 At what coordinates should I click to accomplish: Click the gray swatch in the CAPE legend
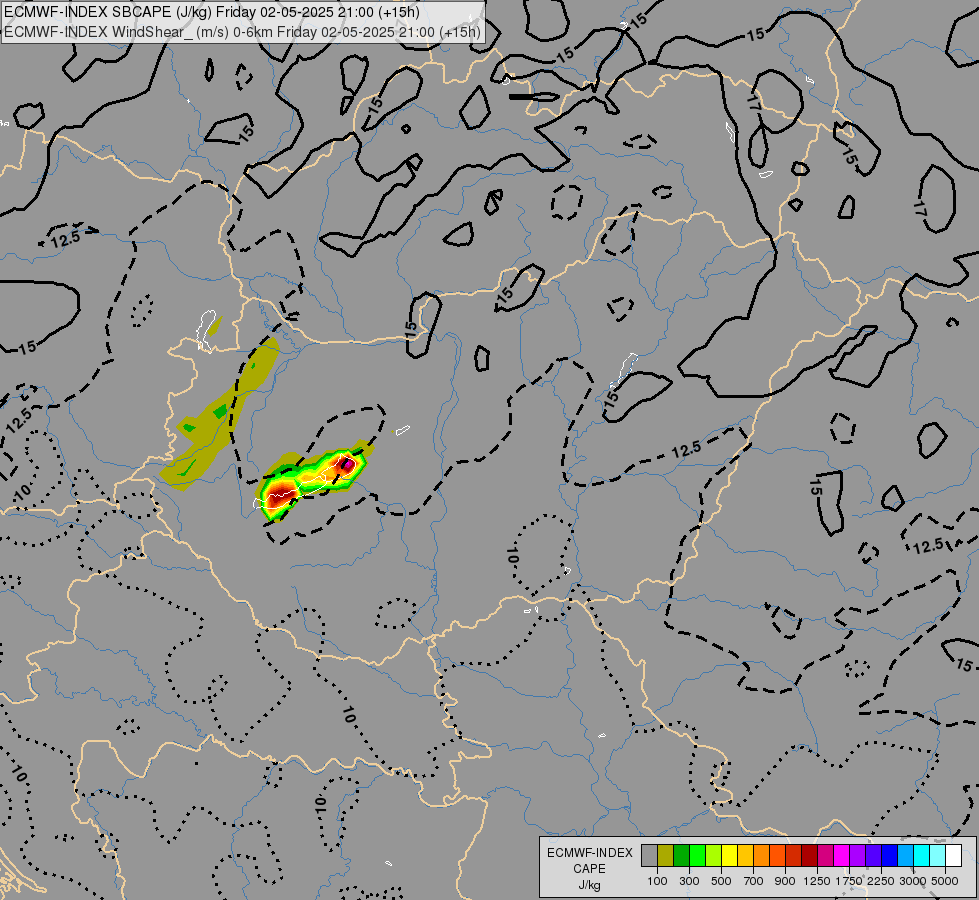(649, 856)
